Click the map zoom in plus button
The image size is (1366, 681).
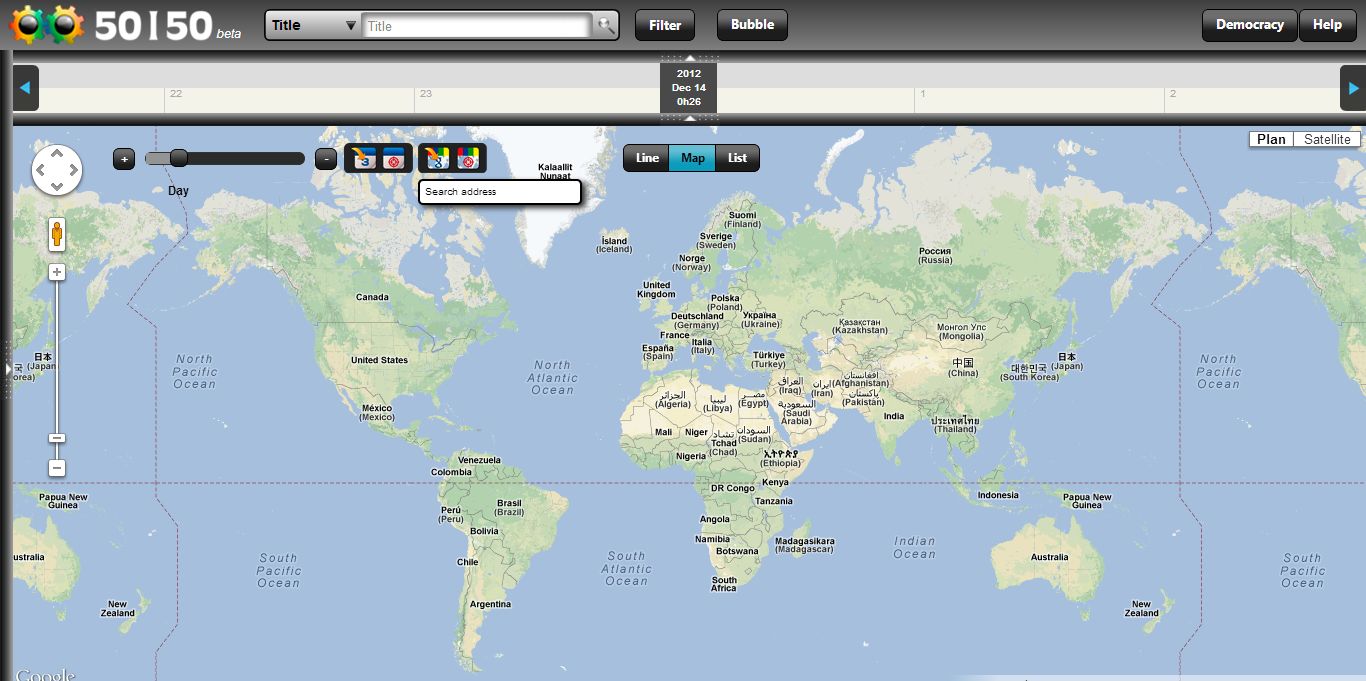tap(57, 272)
